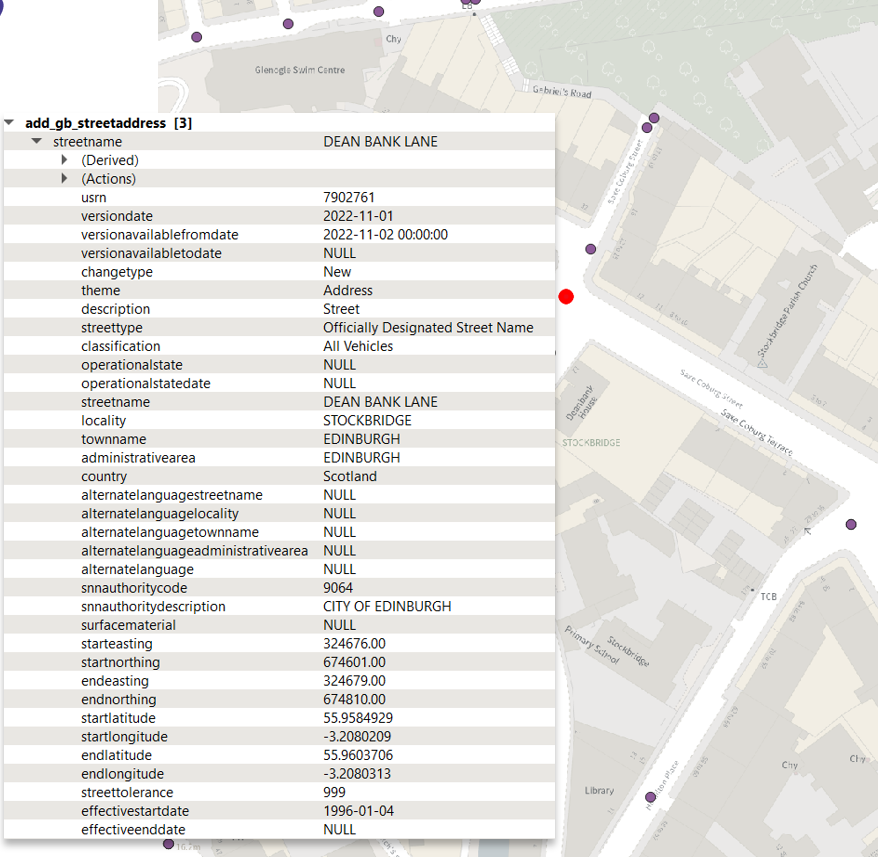This screenshot has height=861, width=878.
Task: Select the purple point near Saxe Coburg Terrace
Action: coord(851,524)
